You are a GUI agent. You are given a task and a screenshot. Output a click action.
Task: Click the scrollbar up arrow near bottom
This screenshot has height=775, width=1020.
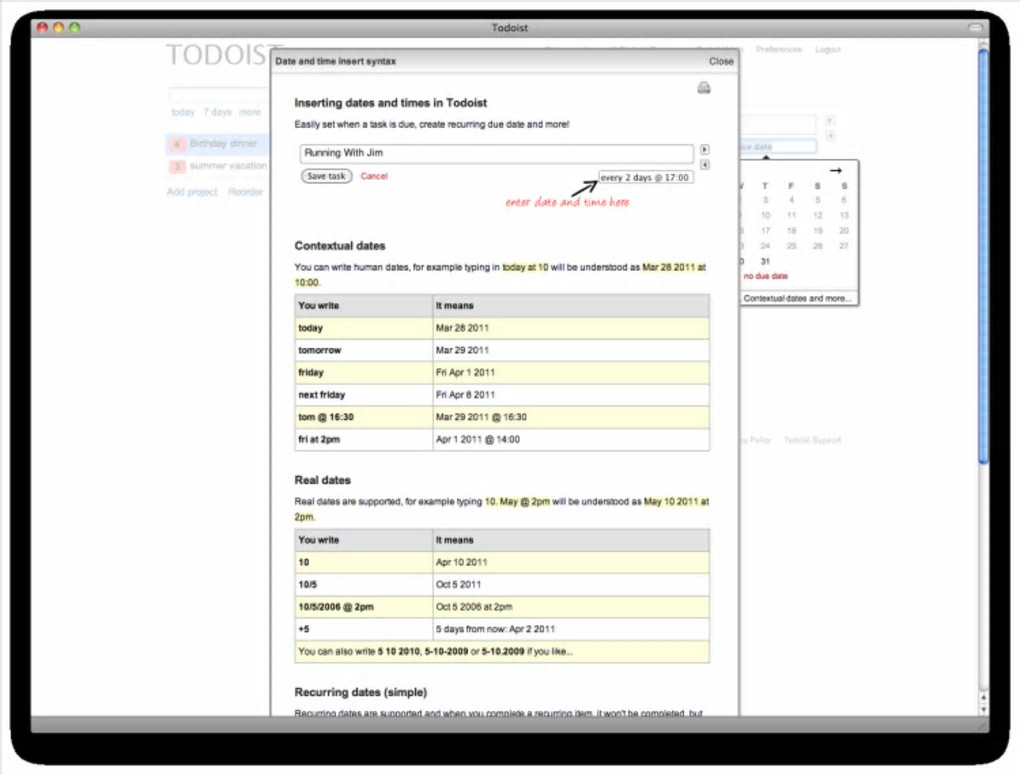[983, 698]
